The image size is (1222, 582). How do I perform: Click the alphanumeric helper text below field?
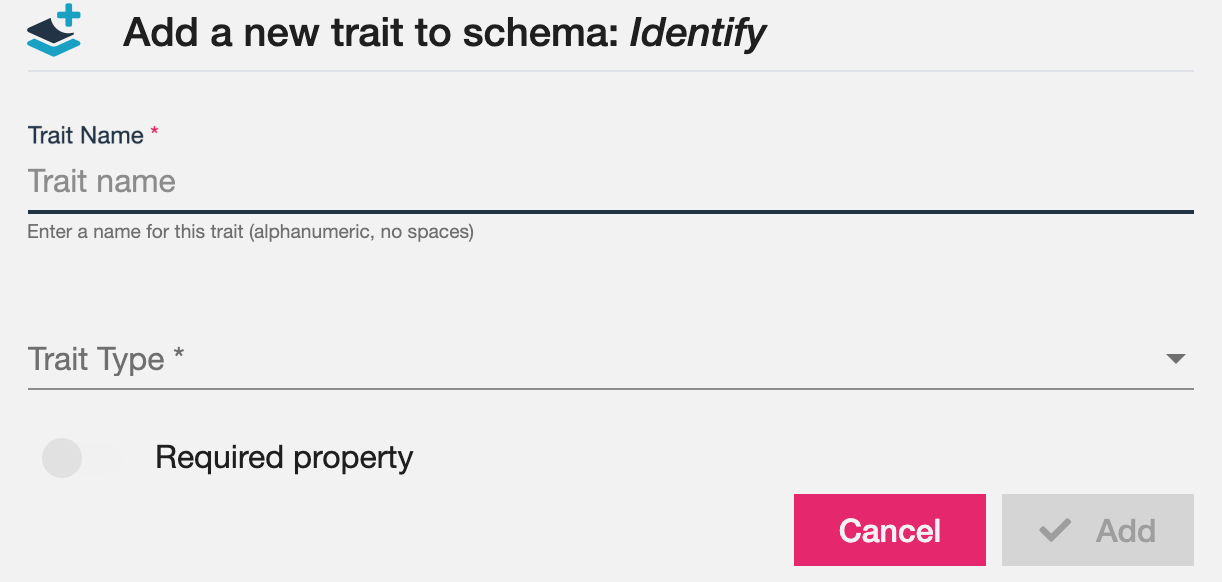(x=251, y=232)
